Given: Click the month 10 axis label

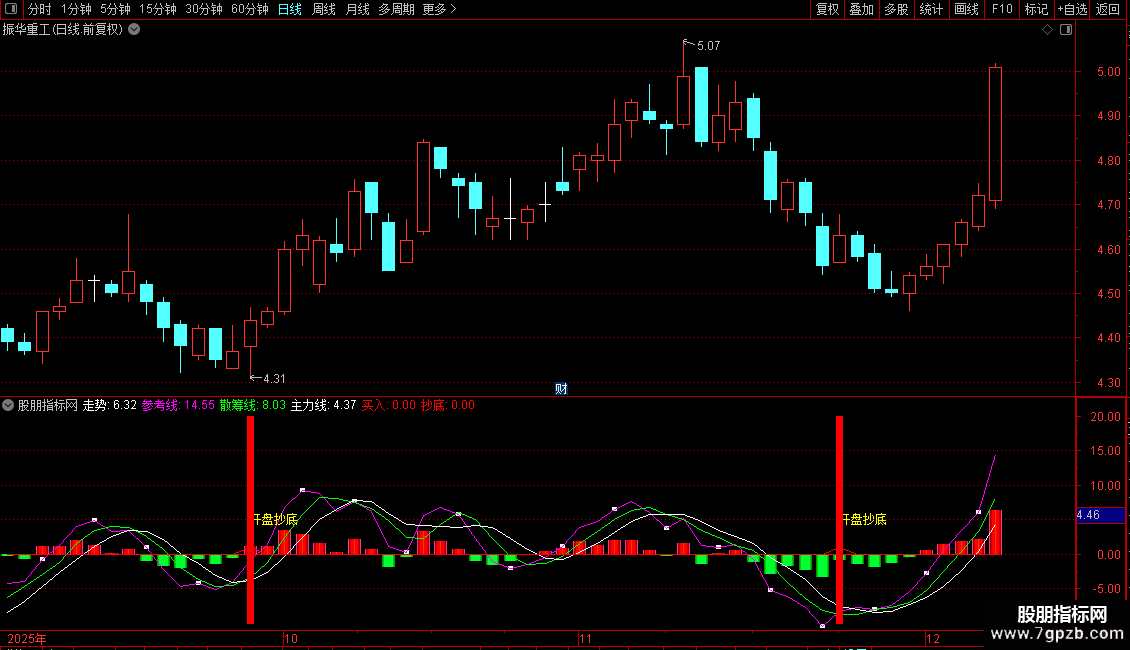Looking at the screenshot, I should coord(290,639).
